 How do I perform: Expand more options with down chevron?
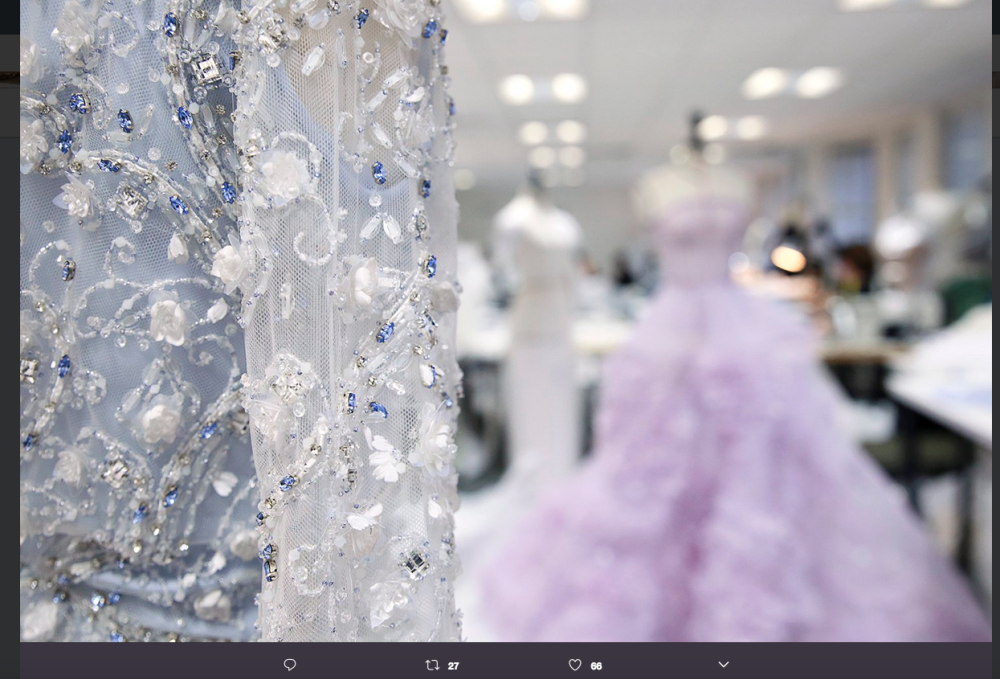(723, 665)
